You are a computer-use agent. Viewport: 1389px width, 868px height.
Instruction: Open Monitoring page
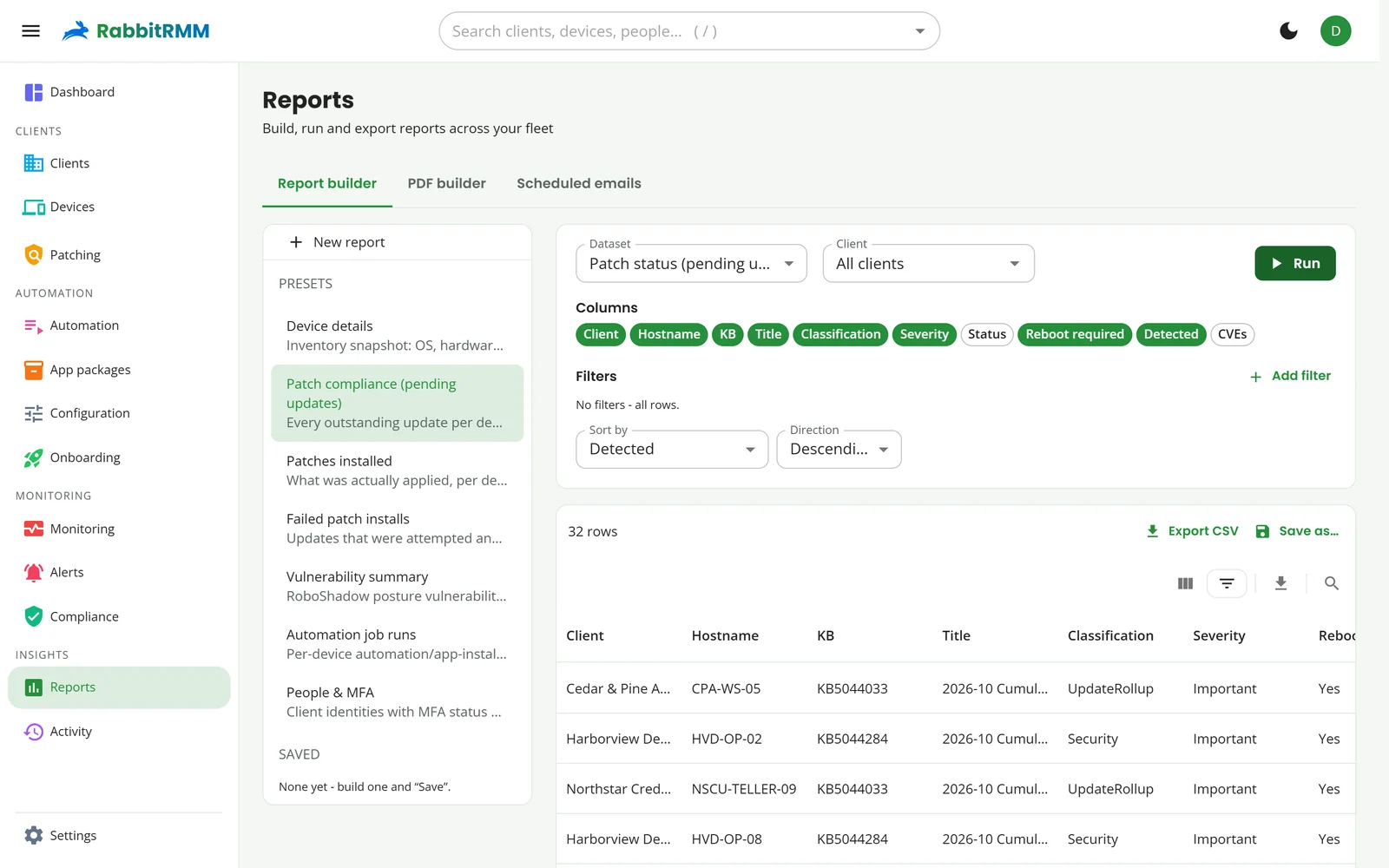(119, 529)
